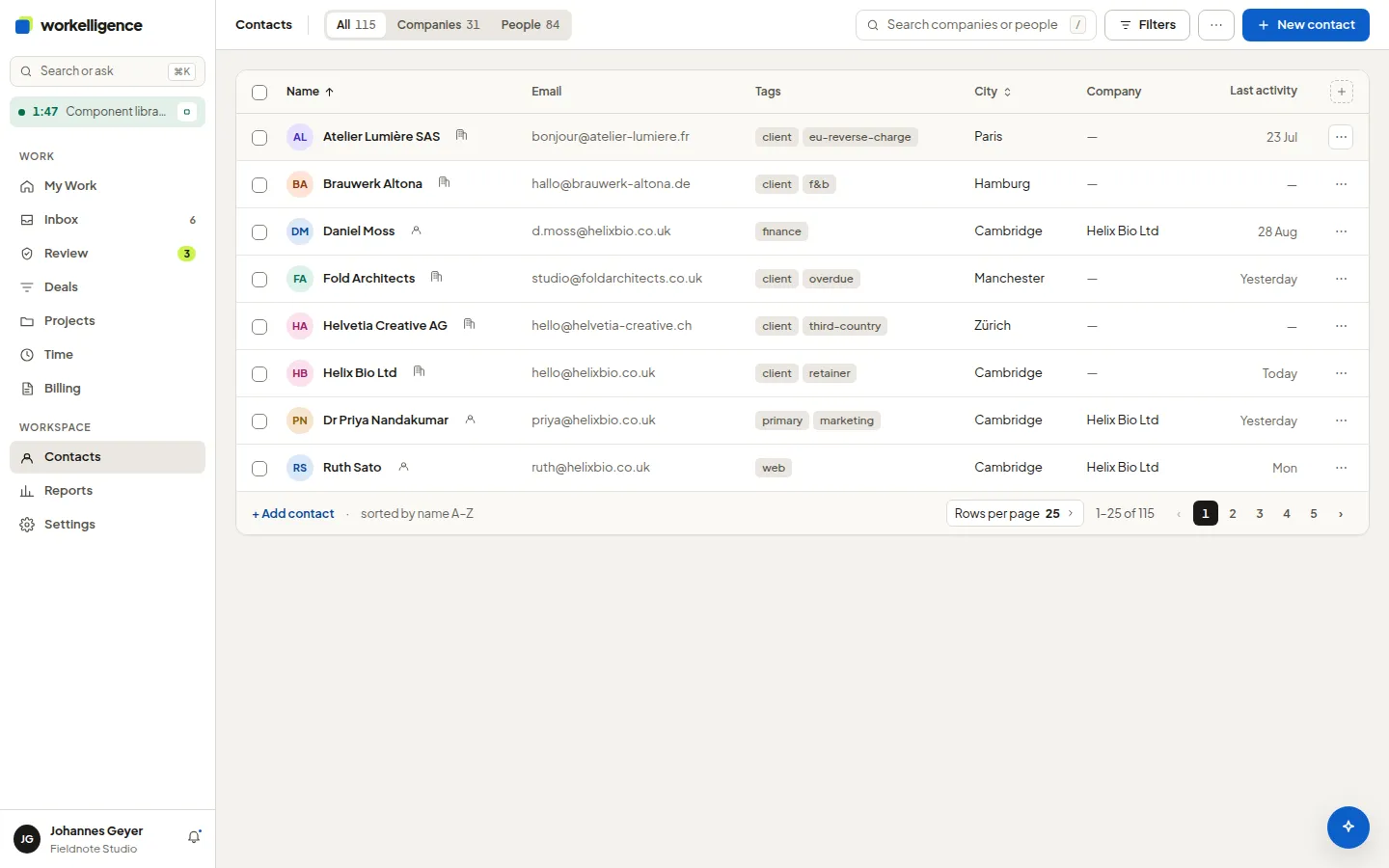Click the add column plus icon
Image resolution: width=1389 pixels, height=868 pixels.
(1341, 92)
